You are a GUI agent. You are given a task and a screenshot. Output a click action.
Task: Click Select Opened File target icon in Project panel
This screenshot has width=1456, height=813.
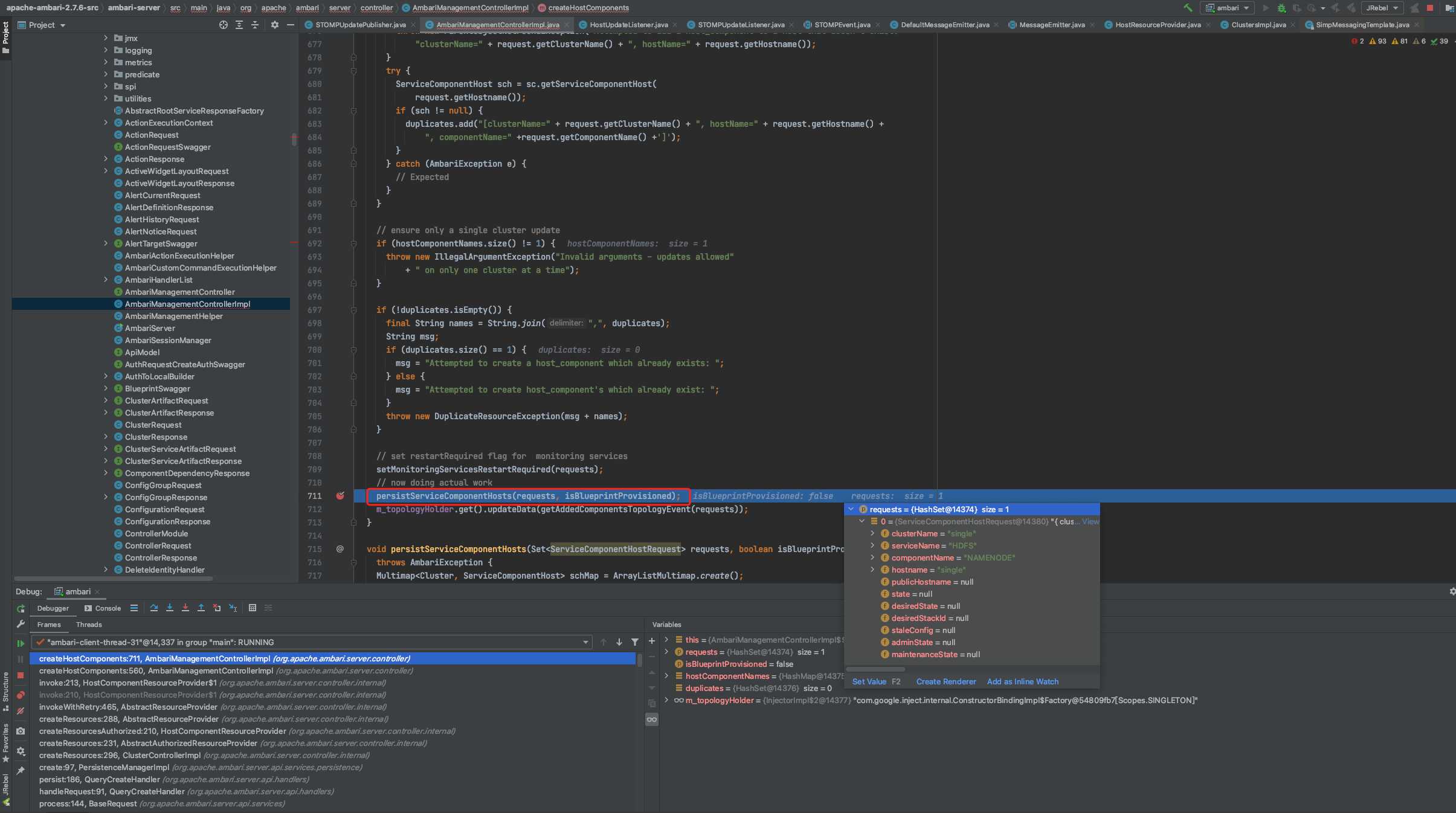224,25
